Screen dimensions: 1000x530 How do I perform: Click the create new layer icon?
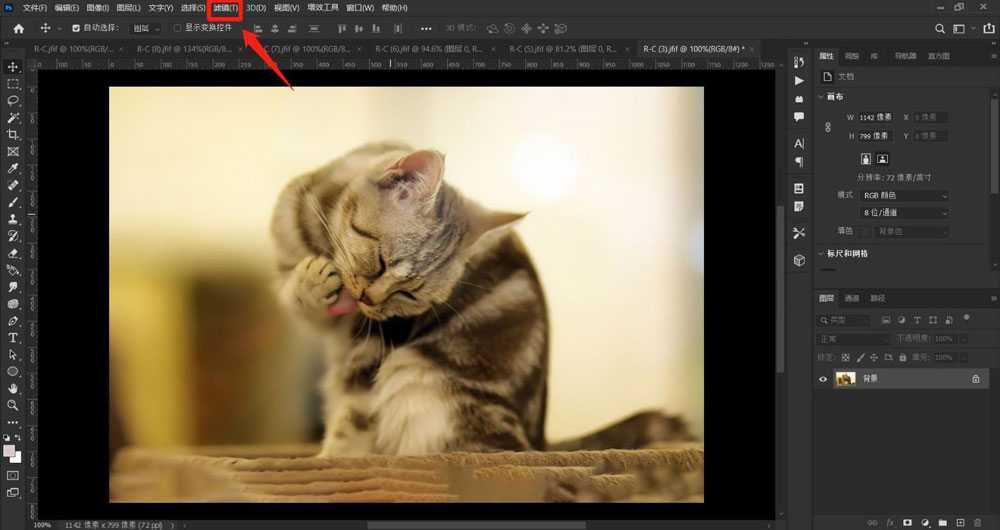pyautogui.click(x=960, y=522)
